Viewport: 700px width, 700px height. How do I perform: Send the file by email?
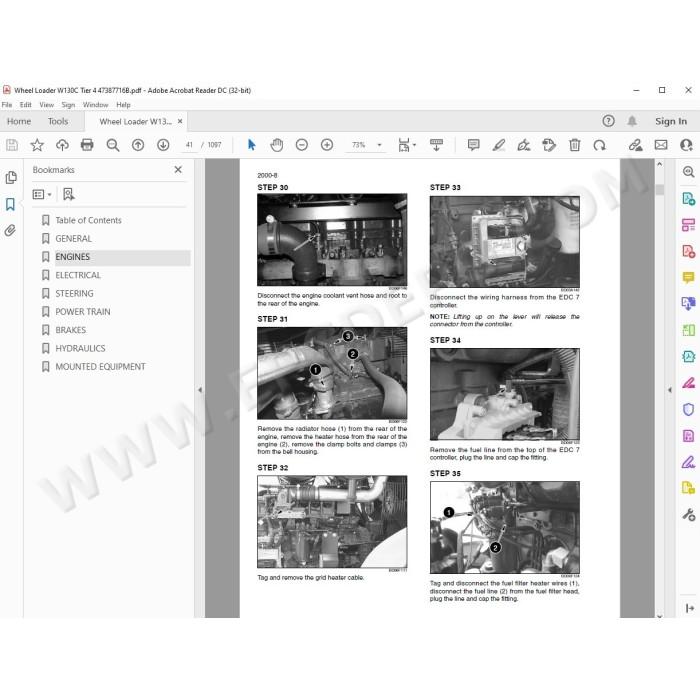pyautogui.click(x=661, y=145)
